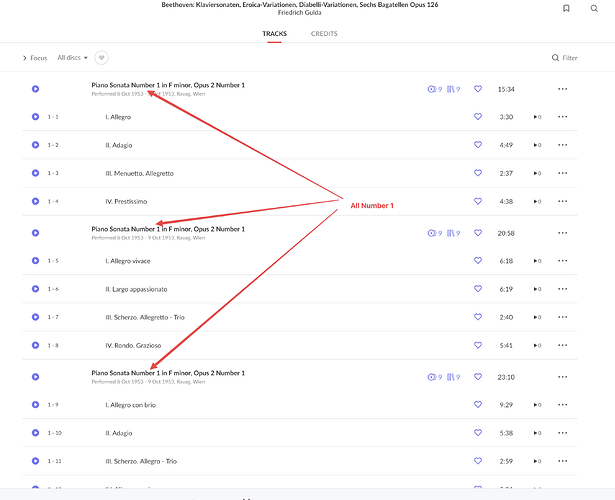Open more options for Allegro con brio
The width and height of the screenshot is (615, 500).
[562, 405]
